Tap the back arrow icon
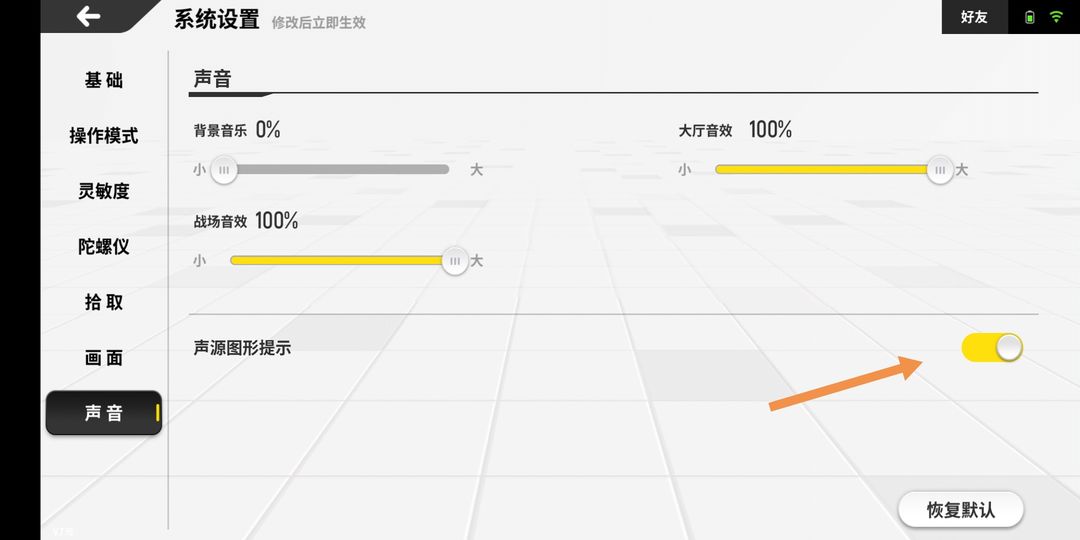The height and width of the screenshot is (540, 1080). (88, 16)
